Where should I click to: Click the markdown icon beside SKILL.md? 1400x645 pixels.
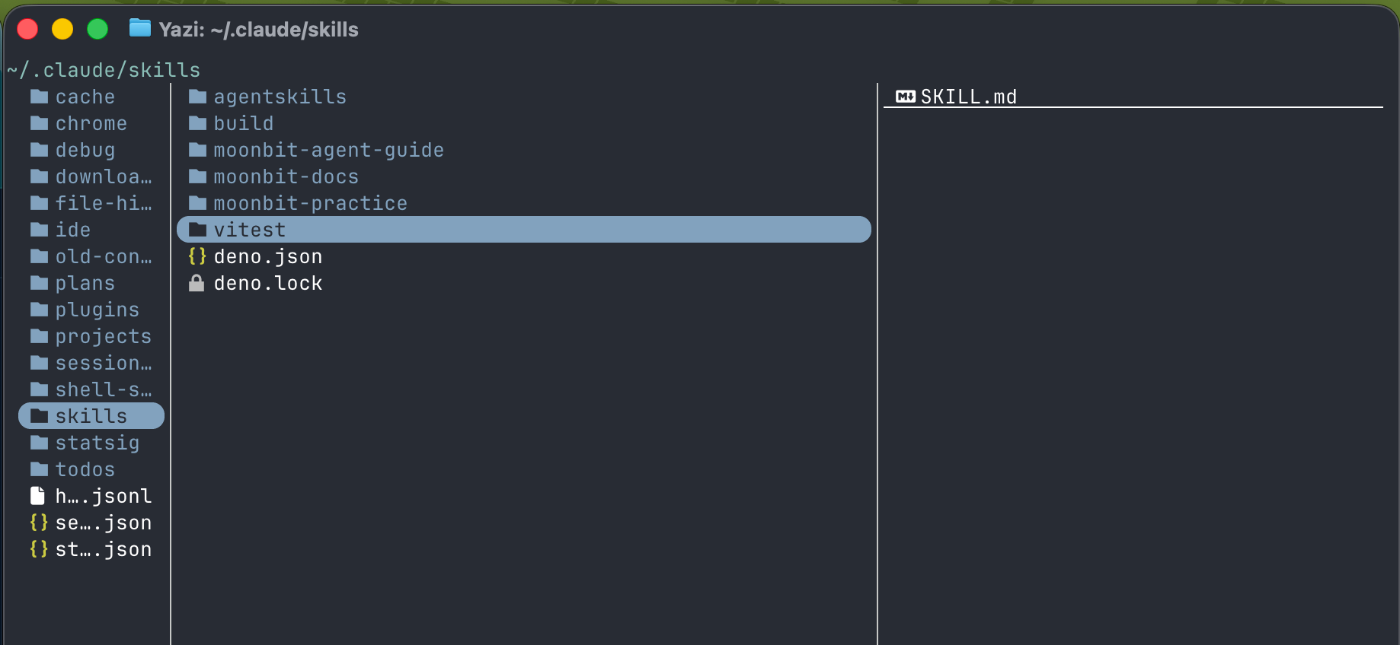click(905, 97)
